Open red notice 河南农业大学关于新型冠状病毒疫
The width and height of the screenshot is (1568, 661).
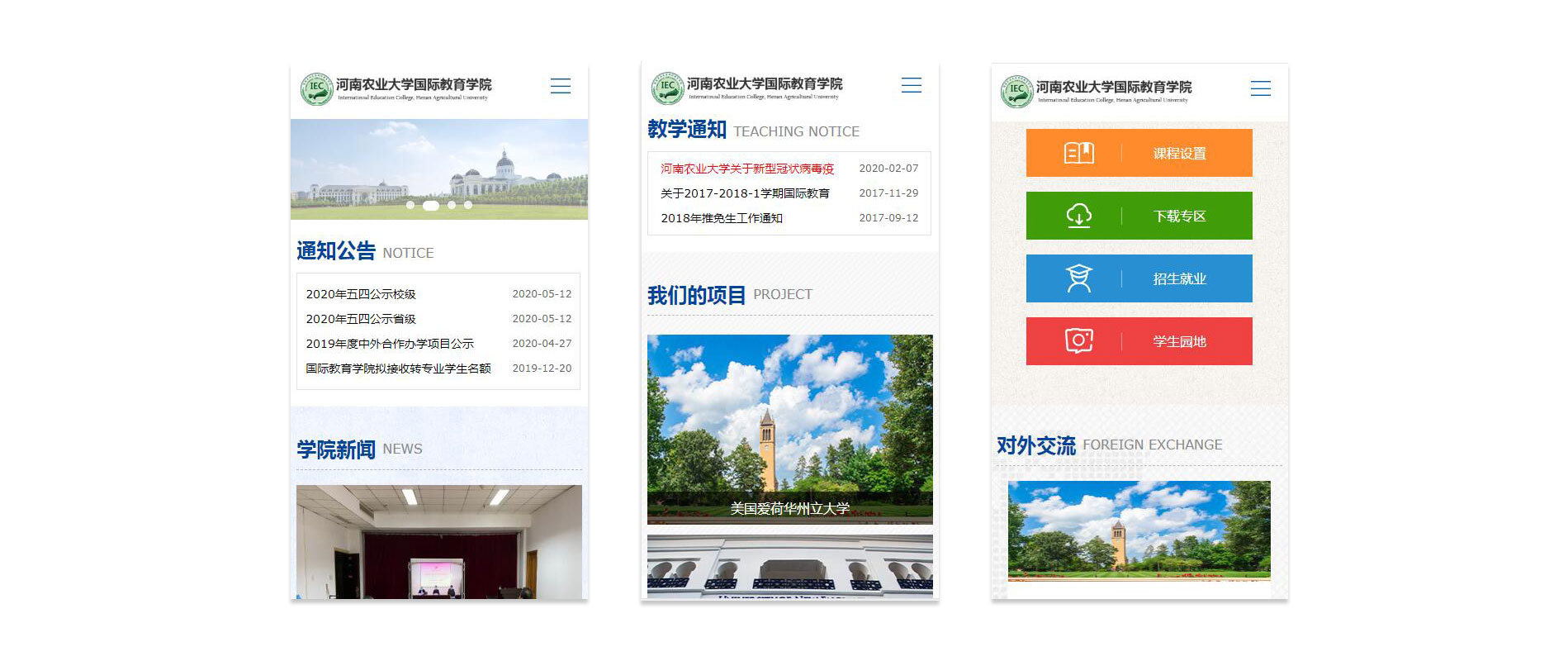pyautogui.click(x=747, y=169)
